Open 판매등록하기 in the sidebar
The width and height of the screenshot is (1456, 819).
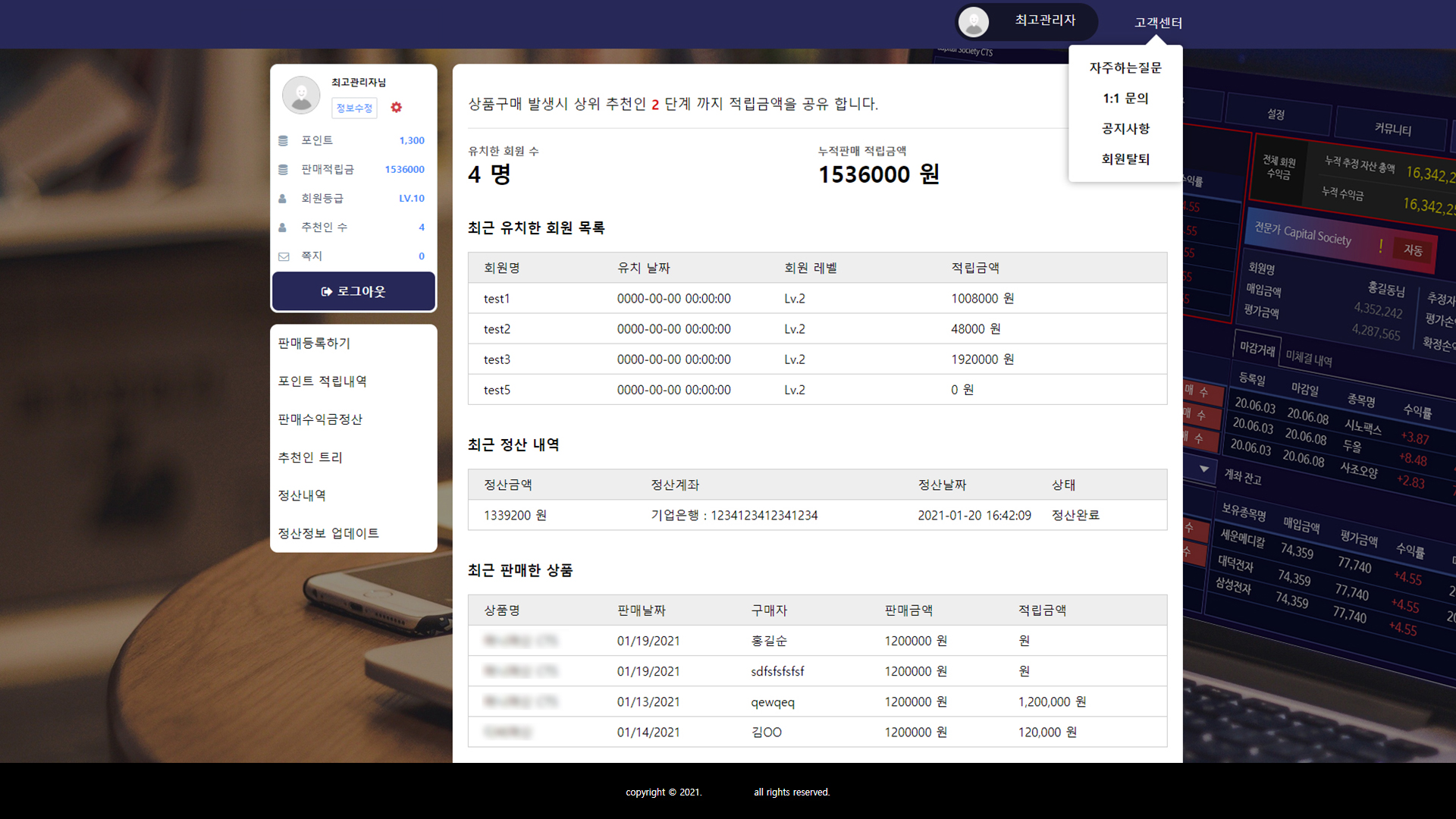[x=314, y=344]
